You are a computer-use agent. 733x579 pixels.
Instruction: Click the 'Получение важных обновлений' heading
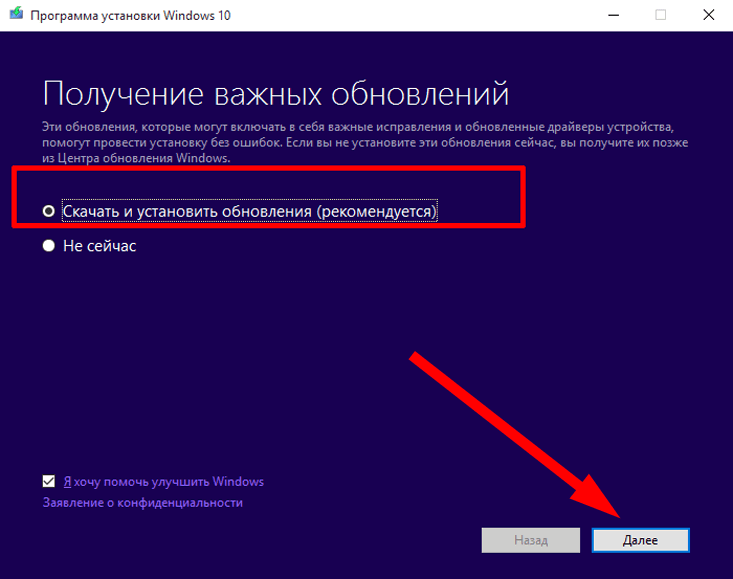pyautogui.click(x=275, y=94)
